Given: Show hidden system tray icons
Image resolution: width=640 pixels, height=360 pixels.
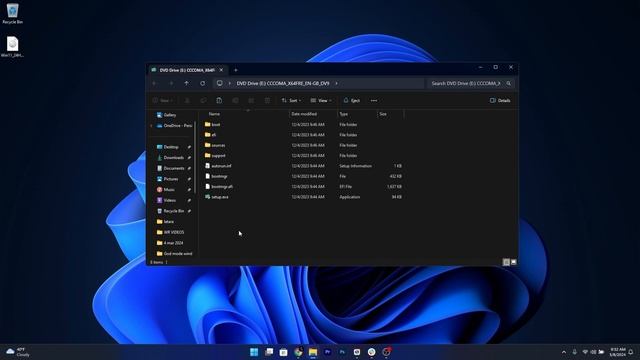Looking at the screenshot, I should 564,352.
